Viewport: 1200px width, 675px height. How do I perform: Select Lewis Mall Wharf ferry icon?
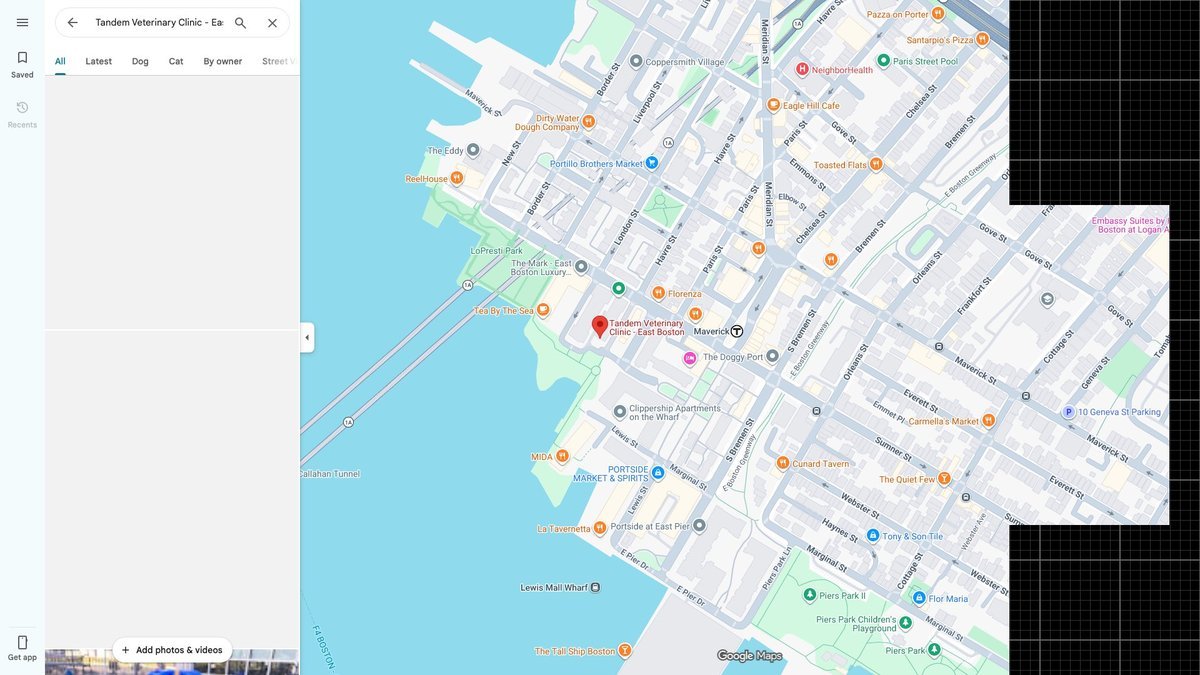click(596, 587)
